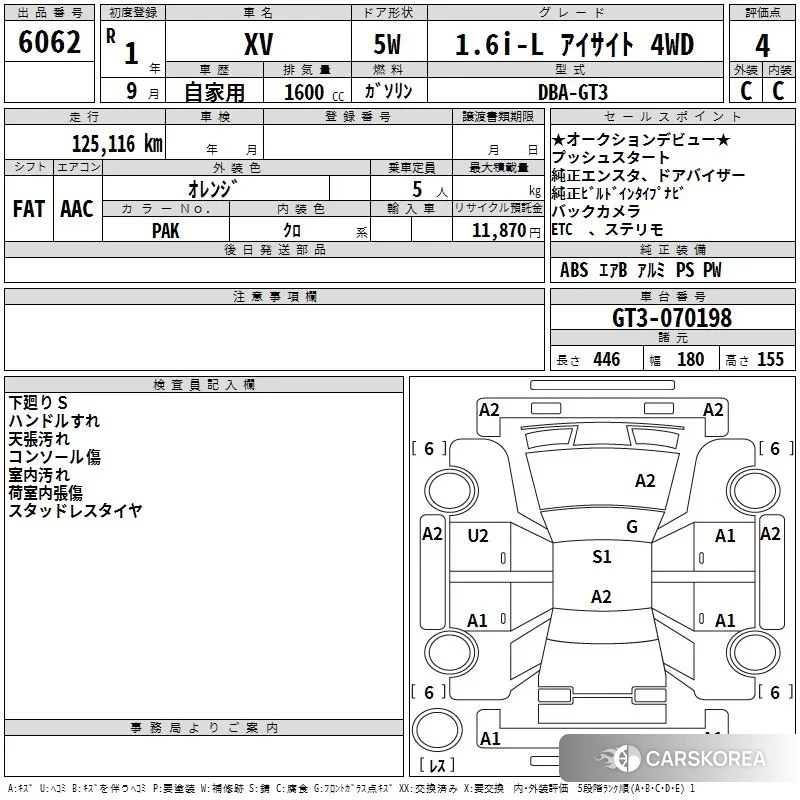Click the mileage value 125,116 km

click(x=117, y=144)
